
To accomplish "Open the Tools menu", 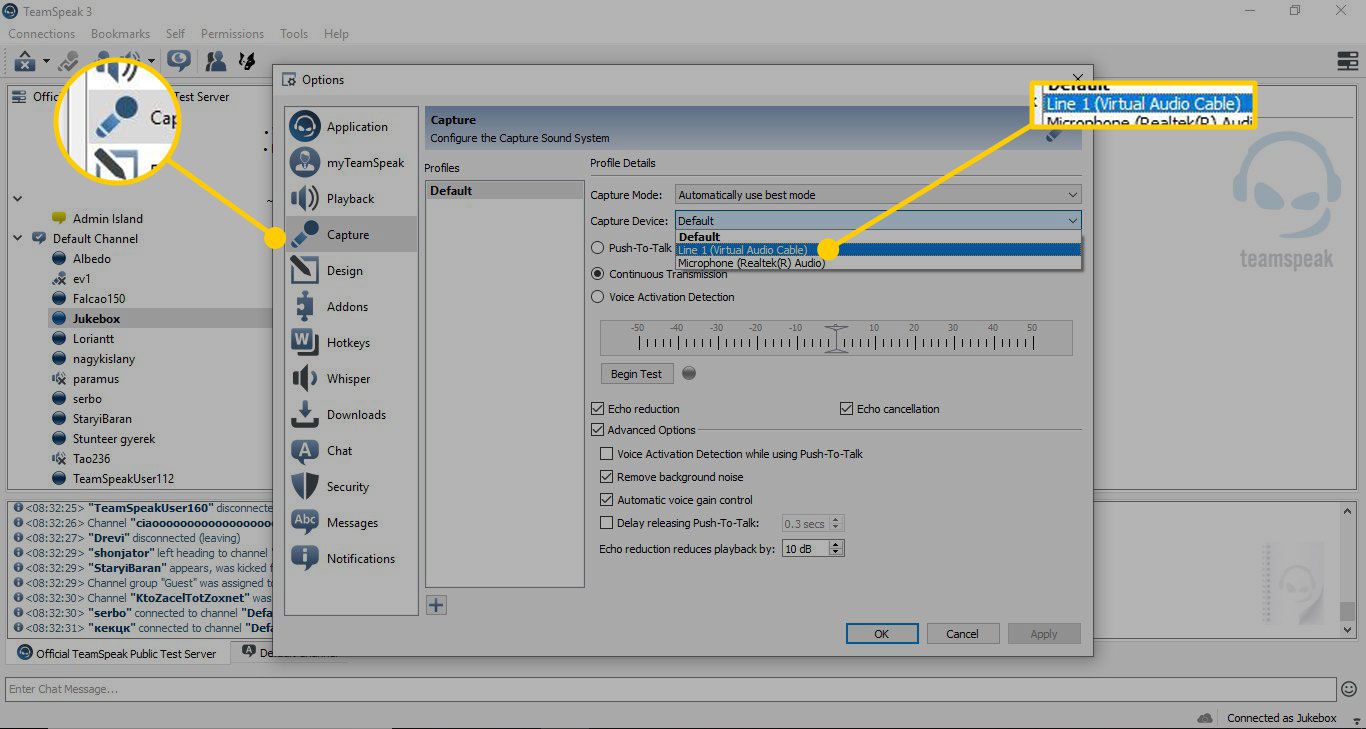I will click(294, 33).
